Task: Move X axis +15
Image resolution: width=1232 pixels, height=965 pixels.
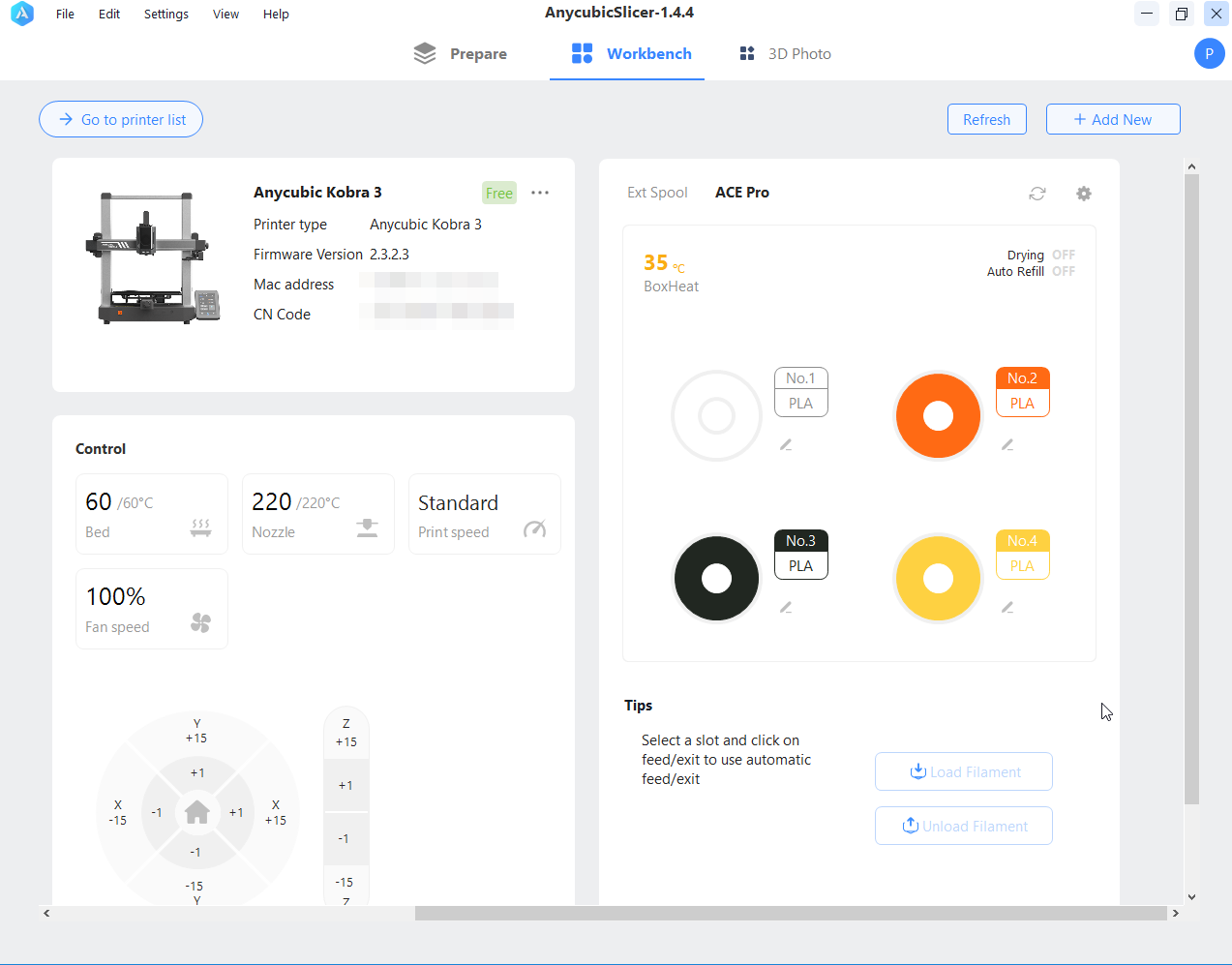Action: pyautogui.click(x=276, y=812)
